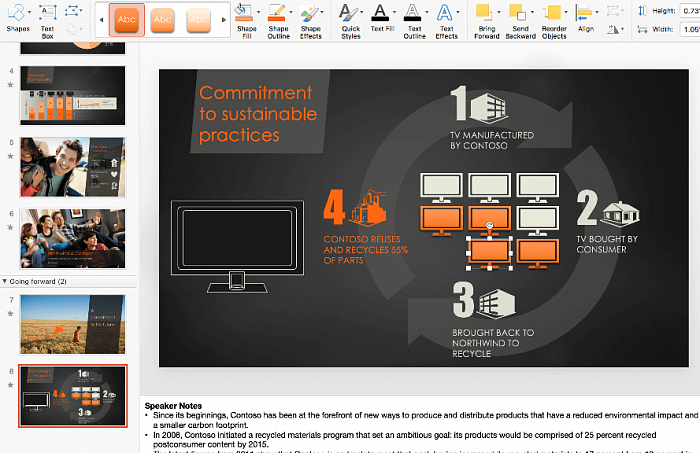Click the Shape Fill paint bucket icon
700x453 pixels.
pyautogui.click(x=244, y=13)
